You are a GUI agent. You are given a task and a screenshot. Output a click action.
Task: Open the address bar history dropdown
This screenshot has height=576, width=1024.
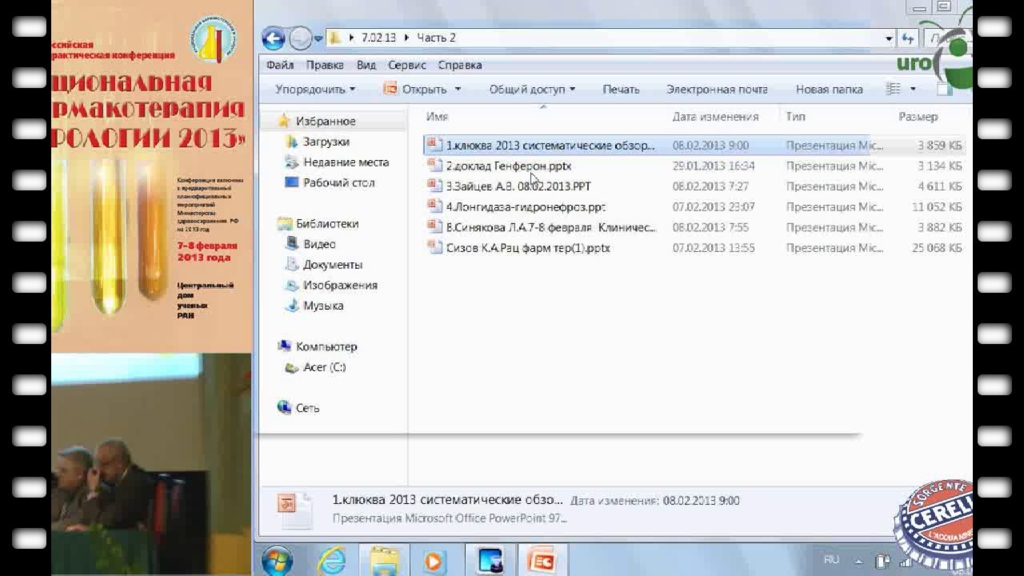point(889,38)
